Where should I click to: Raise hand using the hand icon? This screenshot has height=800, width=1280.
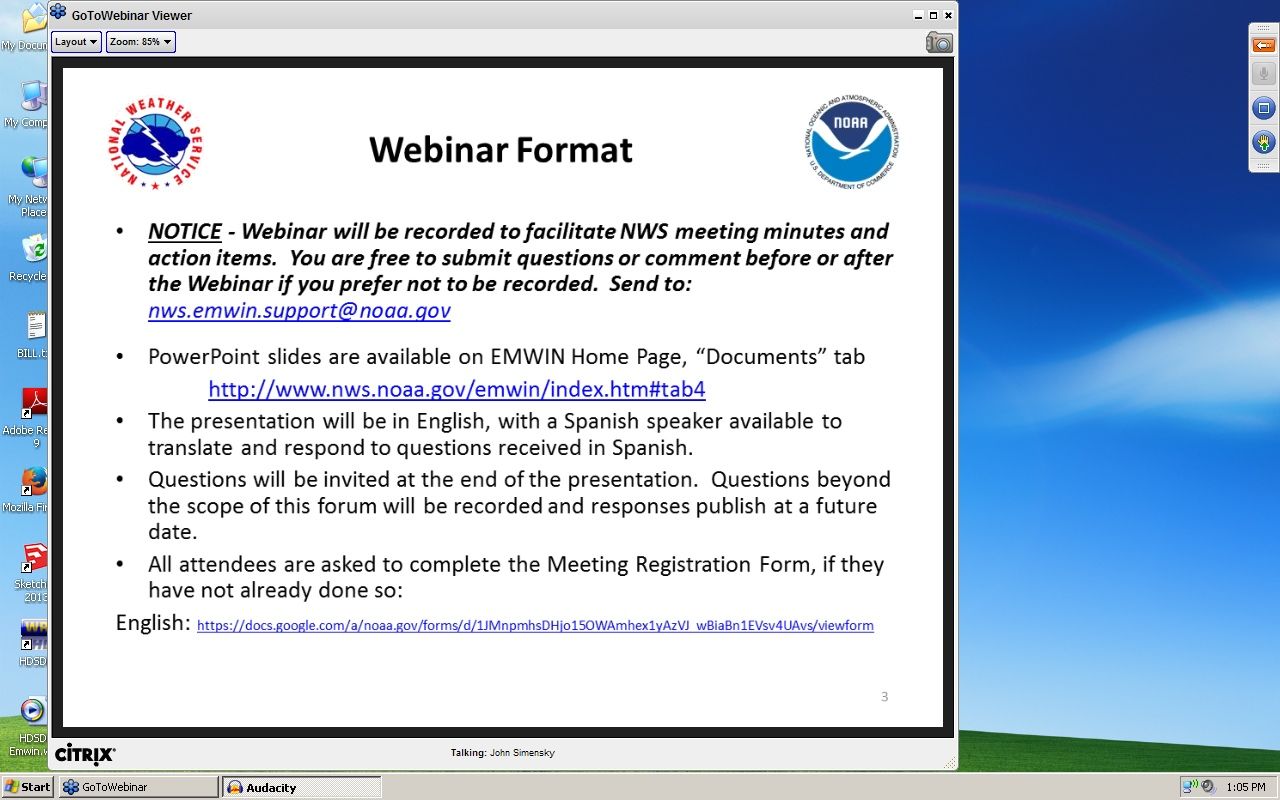(x=1263, y=142)
